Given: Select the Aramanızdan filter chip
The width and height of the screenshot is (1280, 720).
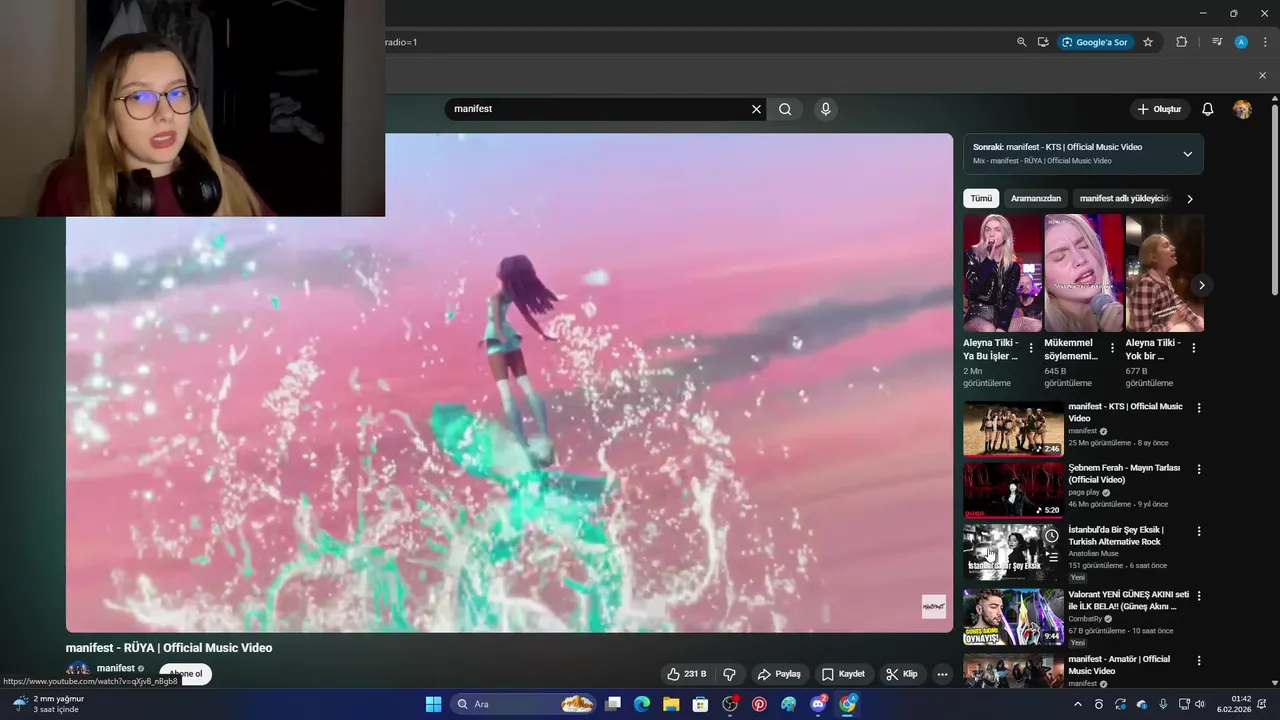Looking at the screenshot, I should point(1036,198).
